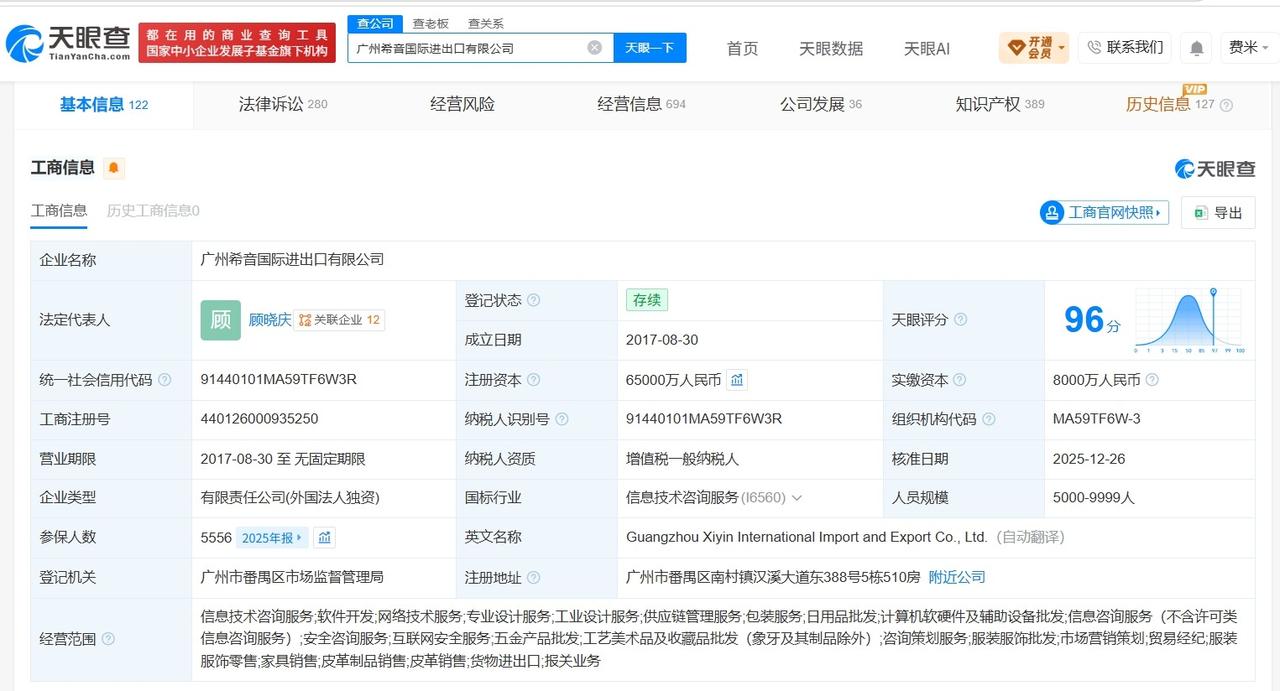Select 查公司 search mode tab
The height and width of the screenshot is (691, 1280).
point(375,23)
